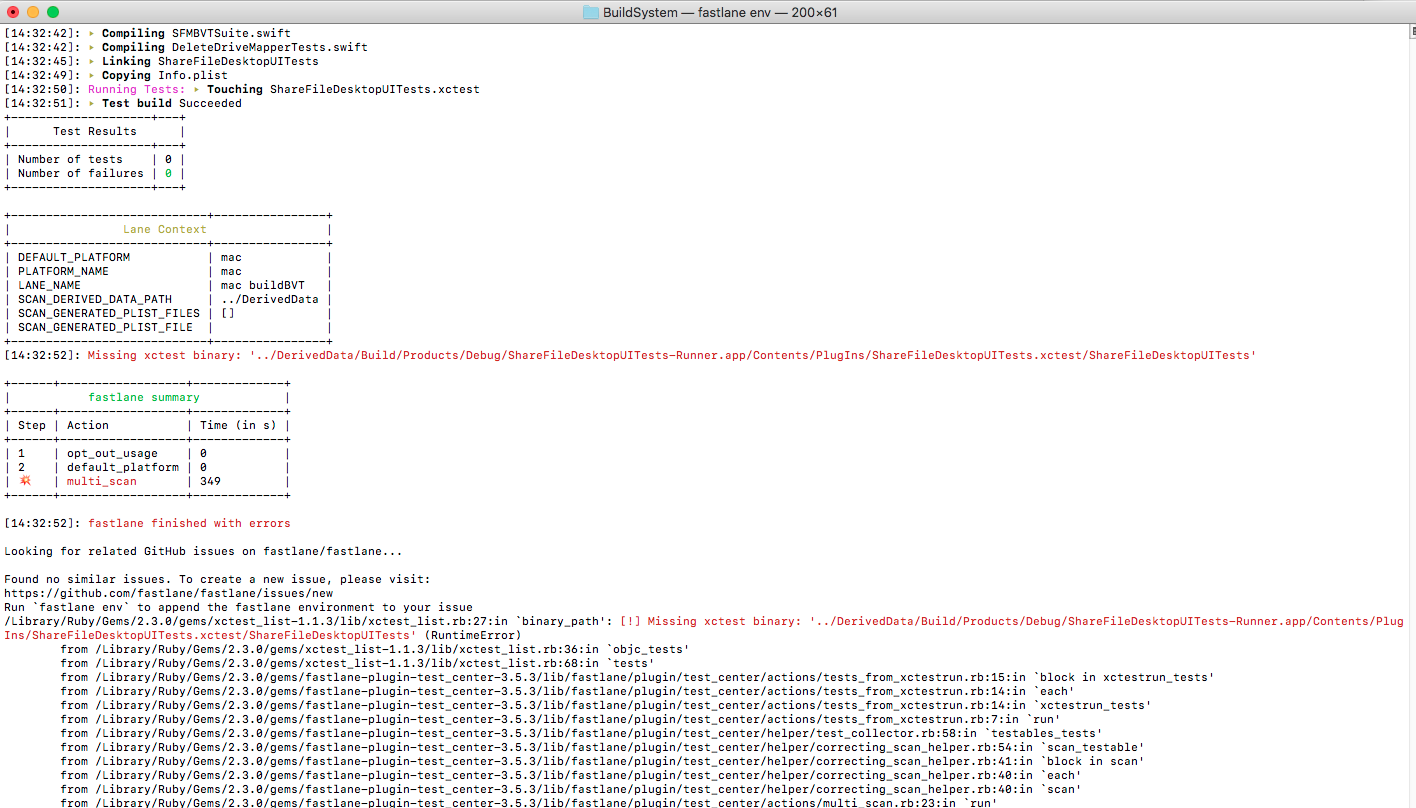Screen dimensions: 1416x808
Task: Click the 'SCAN_DERIVED_DATA_PATH' key
Action: click(x=95, y=299)
